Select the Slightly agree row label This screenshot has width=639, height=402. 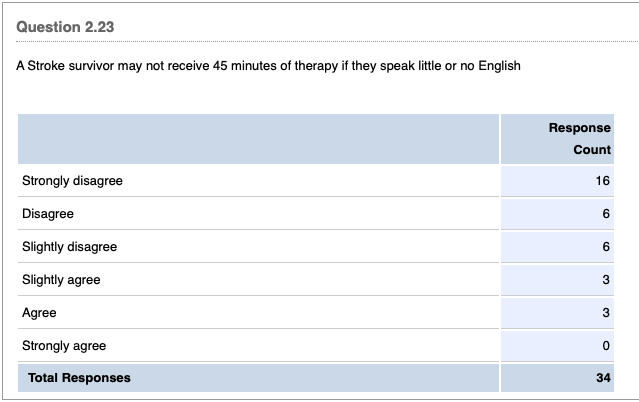coord(61,280)
